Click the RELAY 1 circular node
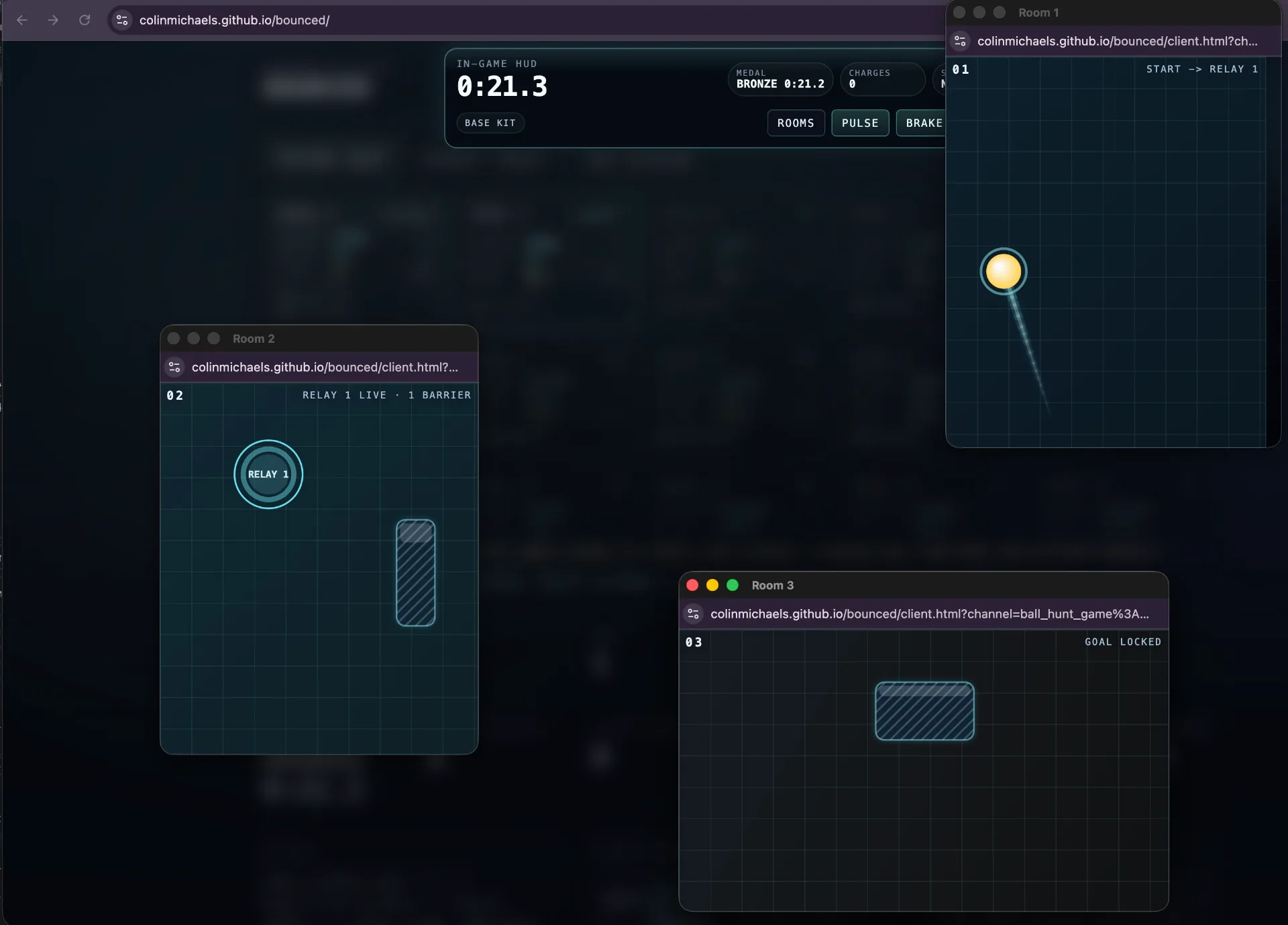Viewport: 1288px width, 925px height. click(268, 474)
